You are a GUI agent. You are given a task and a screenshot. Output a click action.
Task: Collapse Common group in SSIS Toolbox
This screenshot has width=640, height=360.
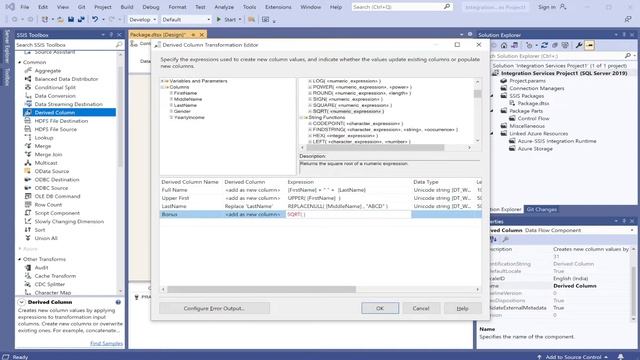point(20,62)
